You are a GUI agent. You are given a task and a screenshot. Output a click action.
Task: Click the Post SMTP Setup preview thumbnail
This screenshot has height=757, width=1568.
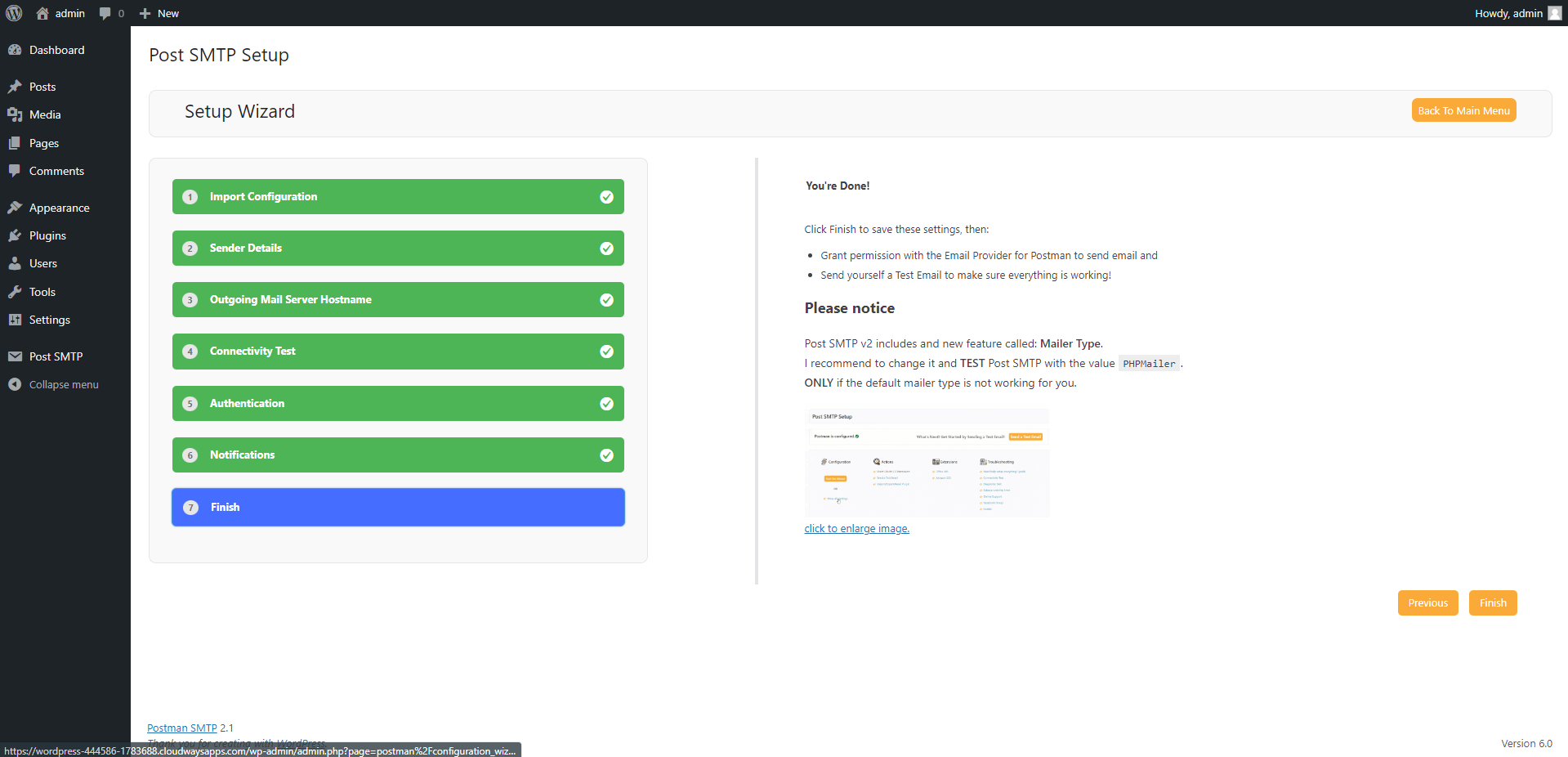pyautogui.click(x=927, y=463)
